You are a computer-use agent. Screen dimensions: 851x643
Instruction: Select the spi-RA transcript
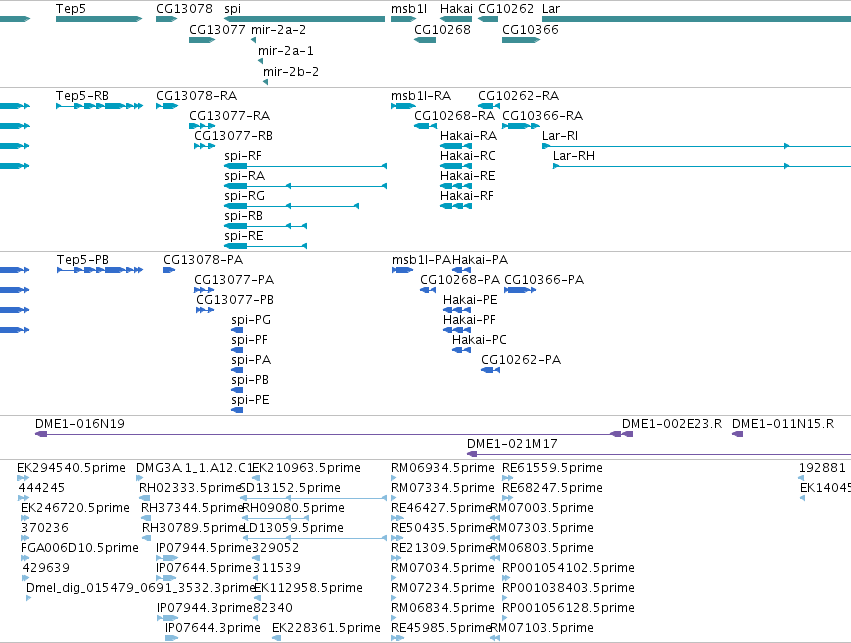306,186
